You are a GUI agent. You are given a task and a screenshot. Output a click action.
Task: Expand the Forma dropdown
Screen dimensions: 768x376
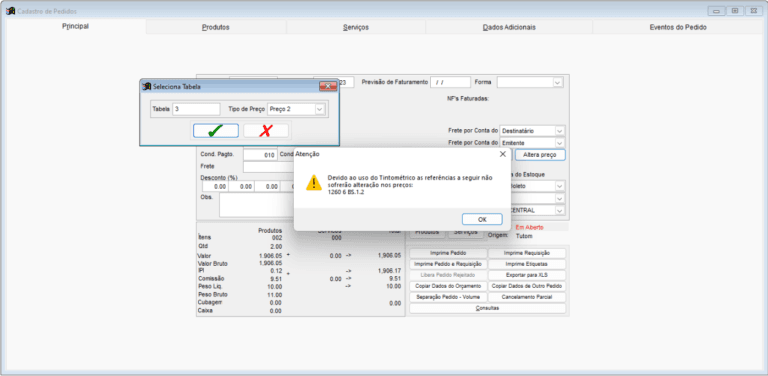557,82
